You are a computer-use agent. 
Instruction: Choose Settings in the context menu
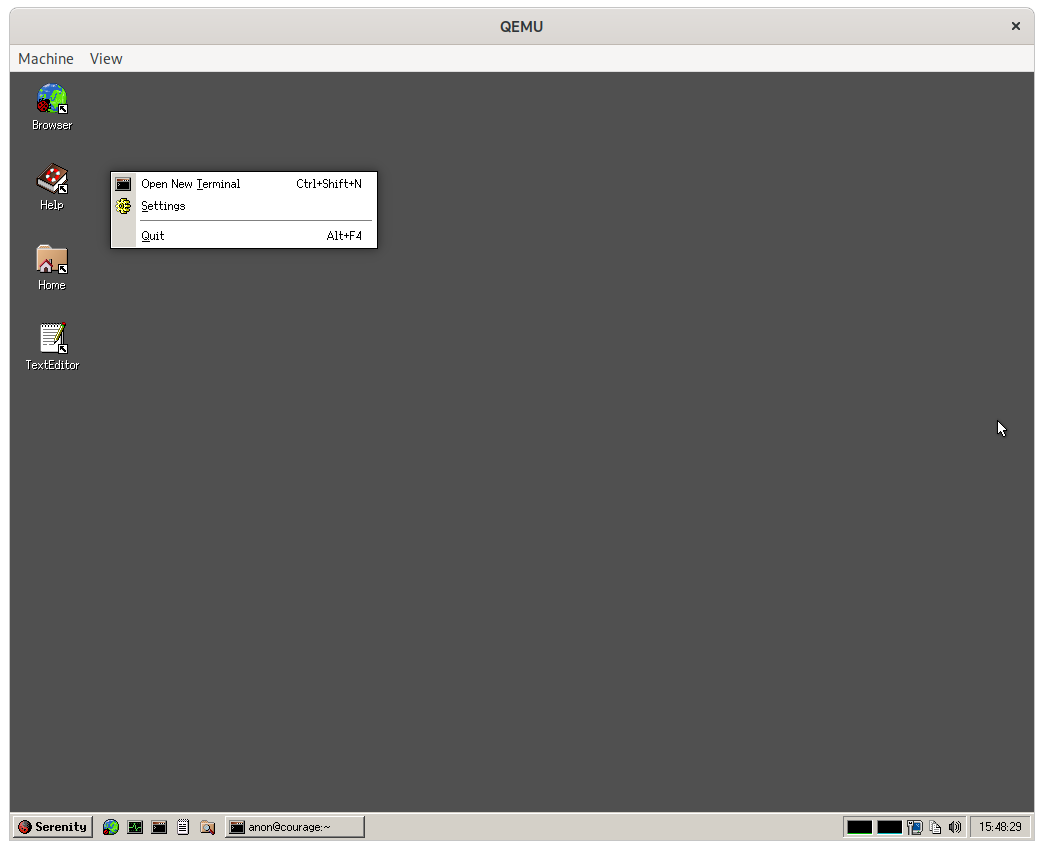click(162, 206)
